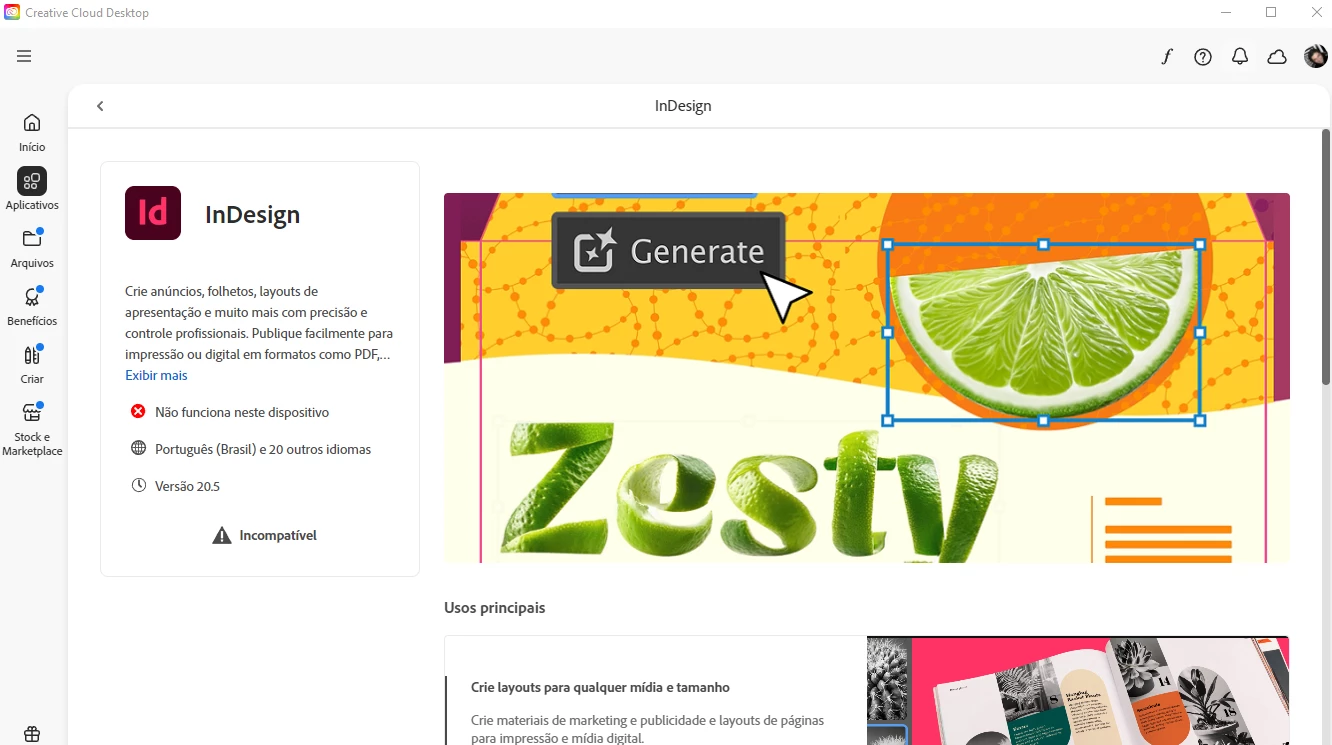Click the magazine layout preview image
This screenshot has height=745, width=1332.
(x=1078, y=690)
